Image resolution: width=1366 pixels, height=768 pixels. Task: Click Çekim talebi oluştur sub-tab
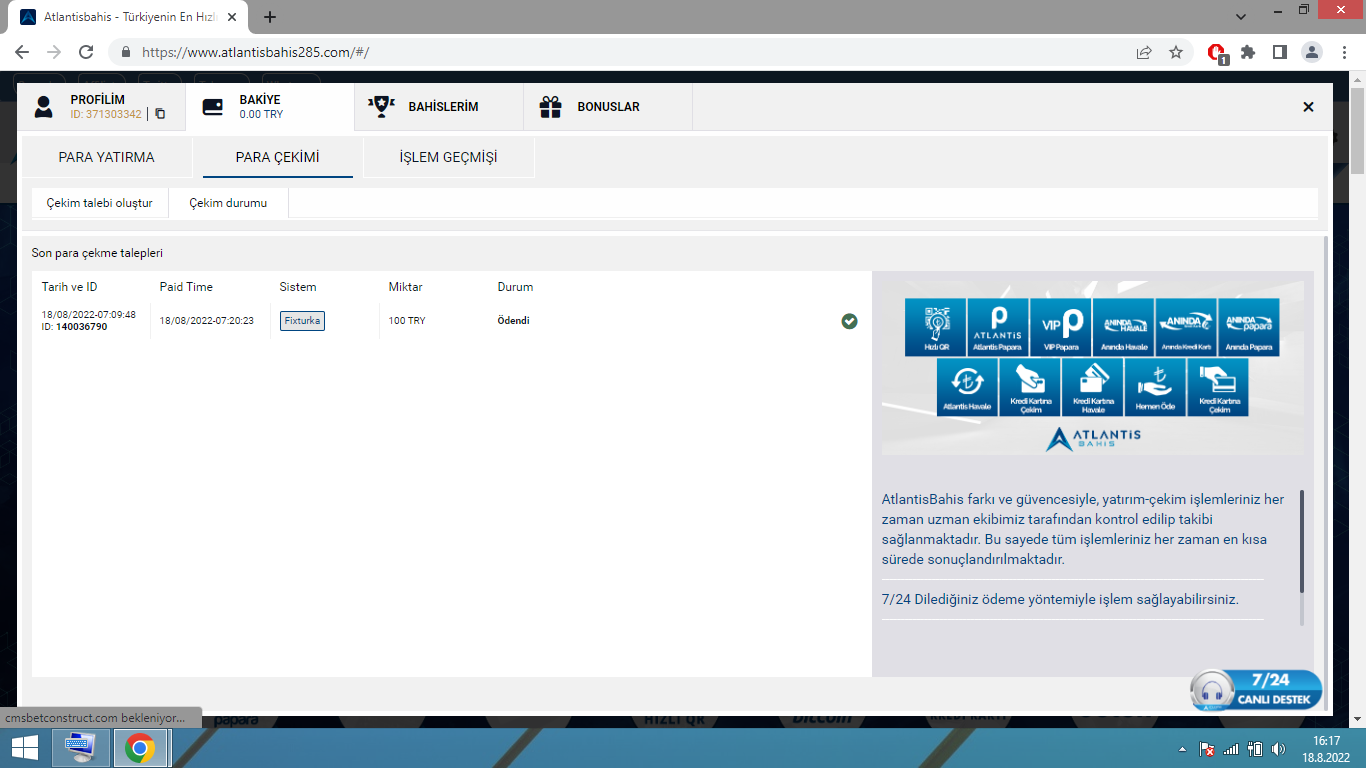pos(99,203)
